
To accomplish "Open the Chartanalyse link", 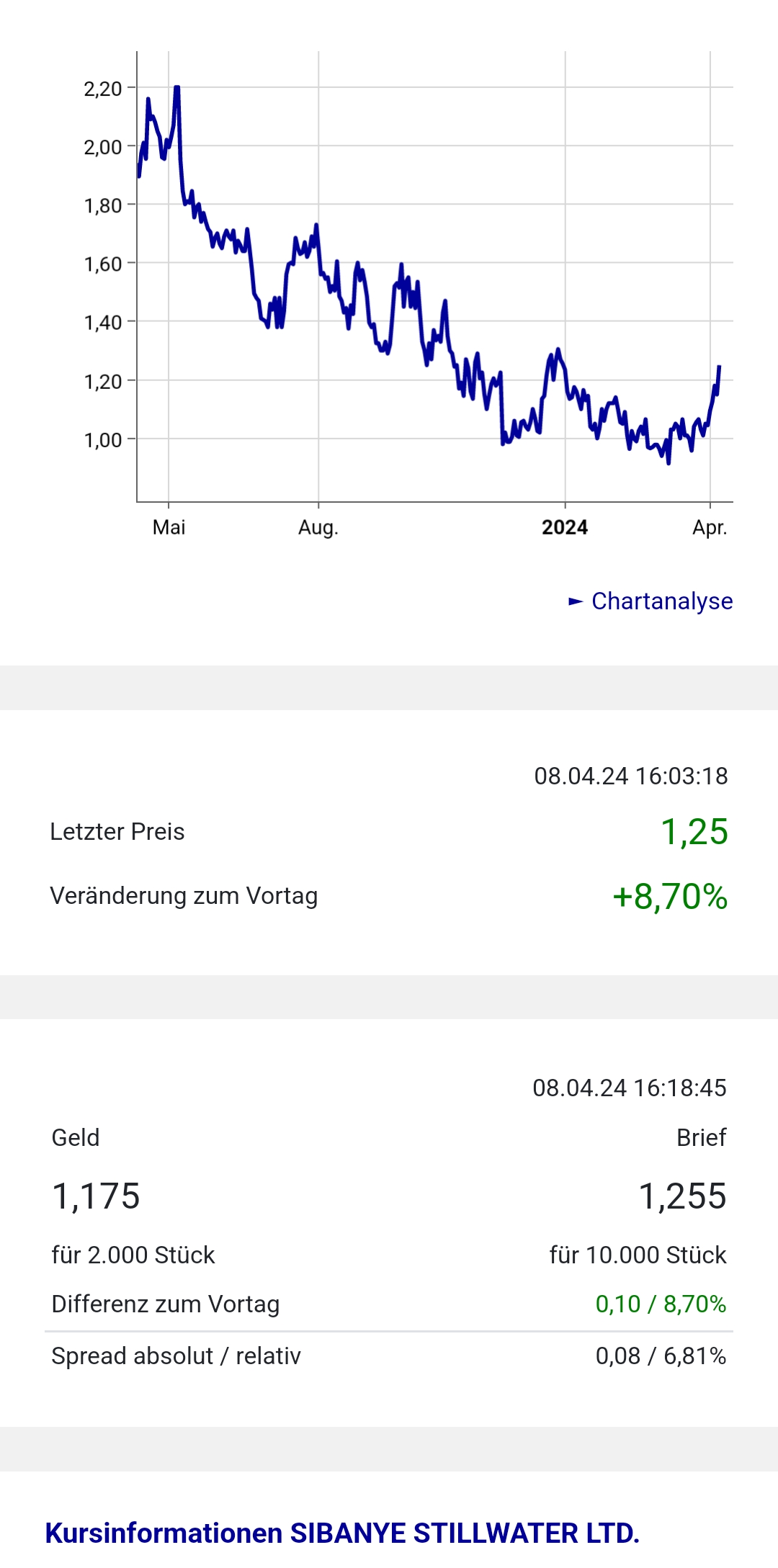I will point(661,601).
